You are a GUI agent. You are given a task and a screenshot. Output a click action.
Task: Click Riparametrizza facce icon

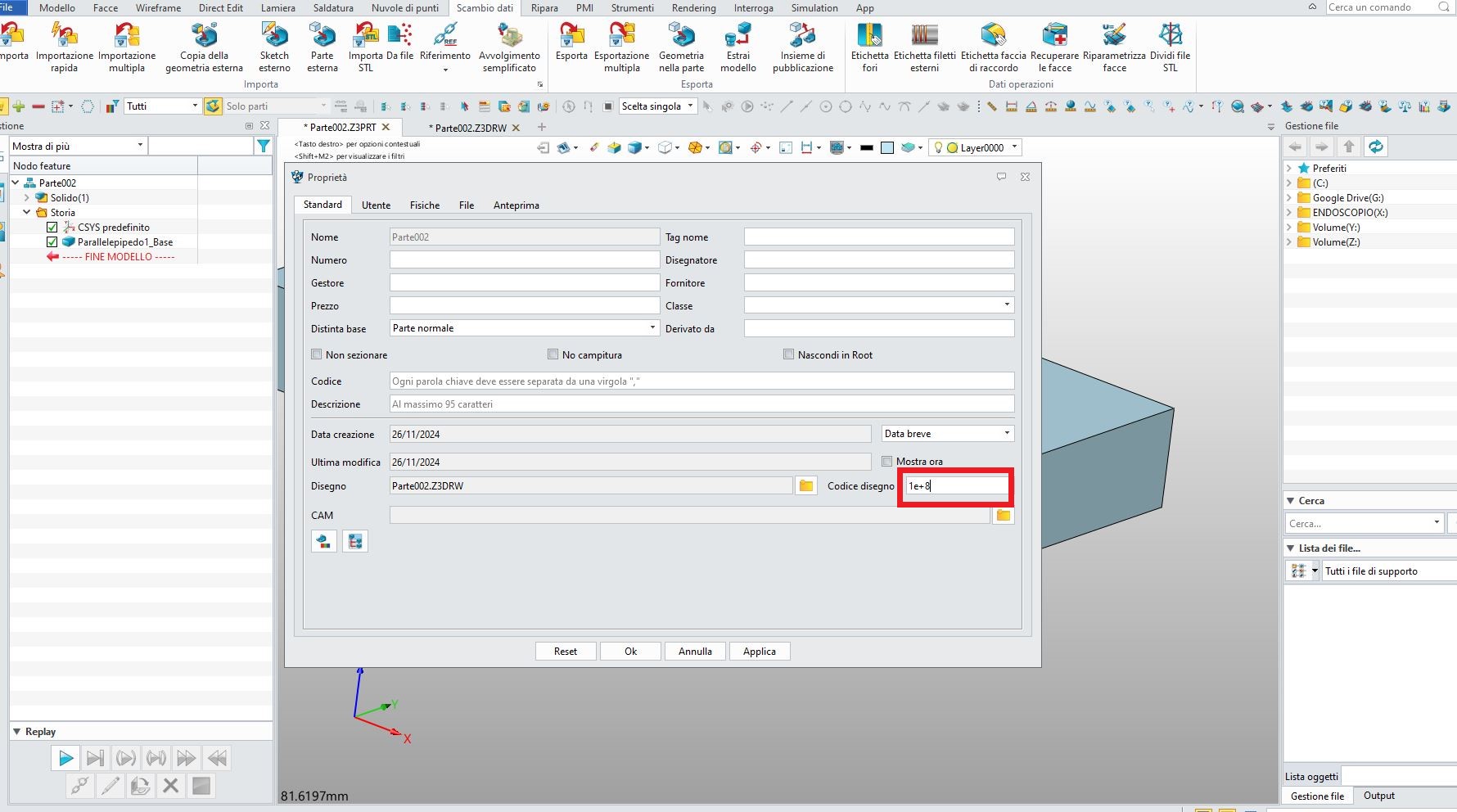(x=1114, y=47)
